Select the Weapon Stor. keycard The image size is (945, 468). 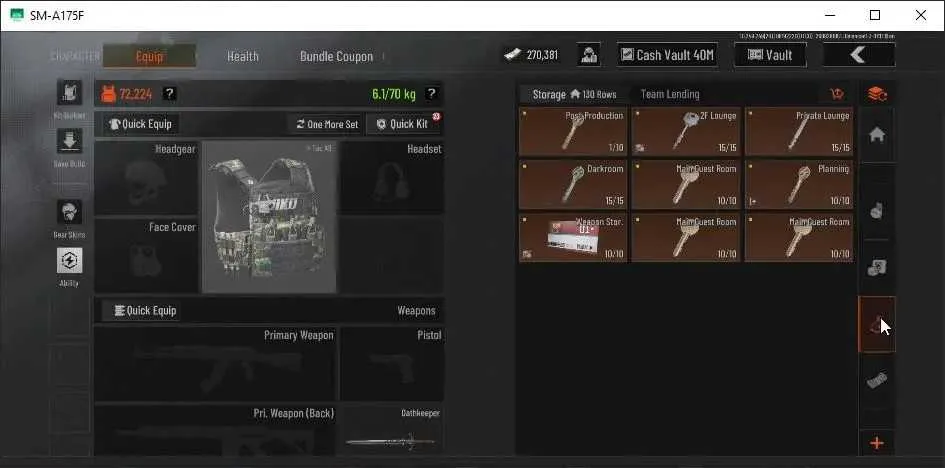(x=573, y=237)
